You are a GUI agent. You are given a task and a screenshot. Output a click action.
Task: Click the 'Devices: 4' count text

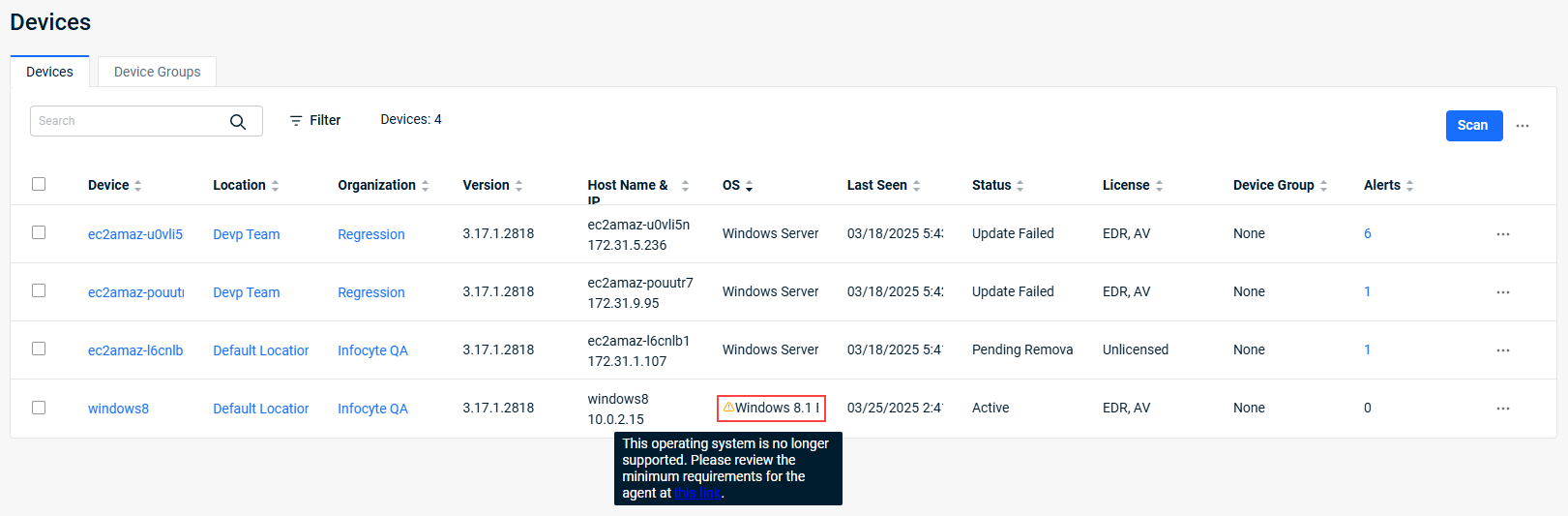[411, 119]
